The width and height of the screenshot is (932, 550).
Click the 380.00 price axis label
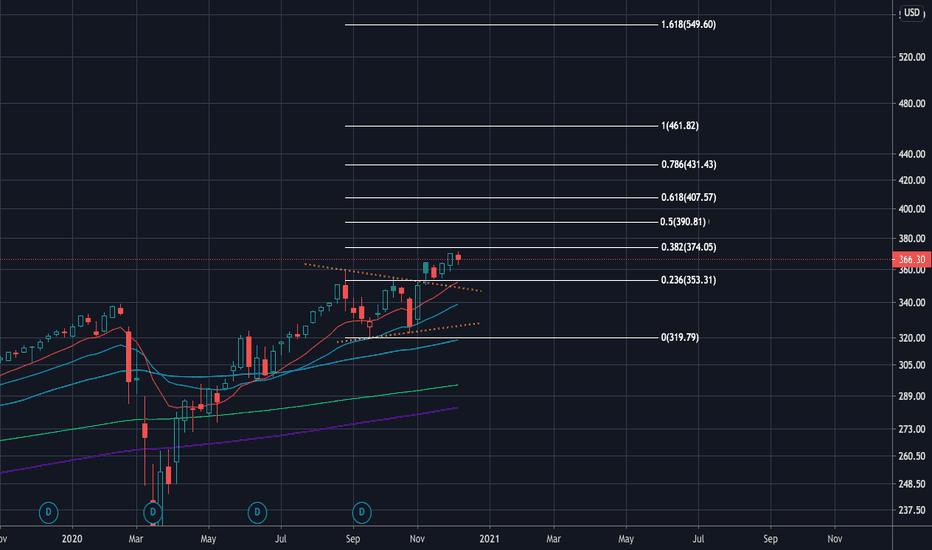pos(912,238)
